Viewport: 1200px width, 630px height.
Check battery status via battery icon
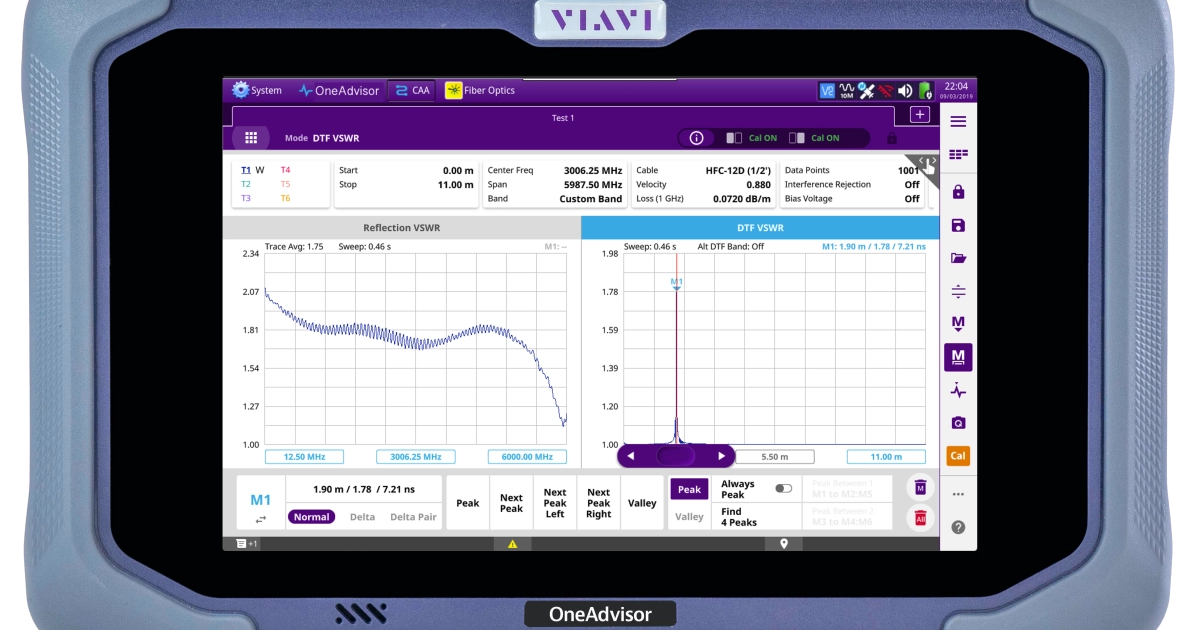(924, 90)
